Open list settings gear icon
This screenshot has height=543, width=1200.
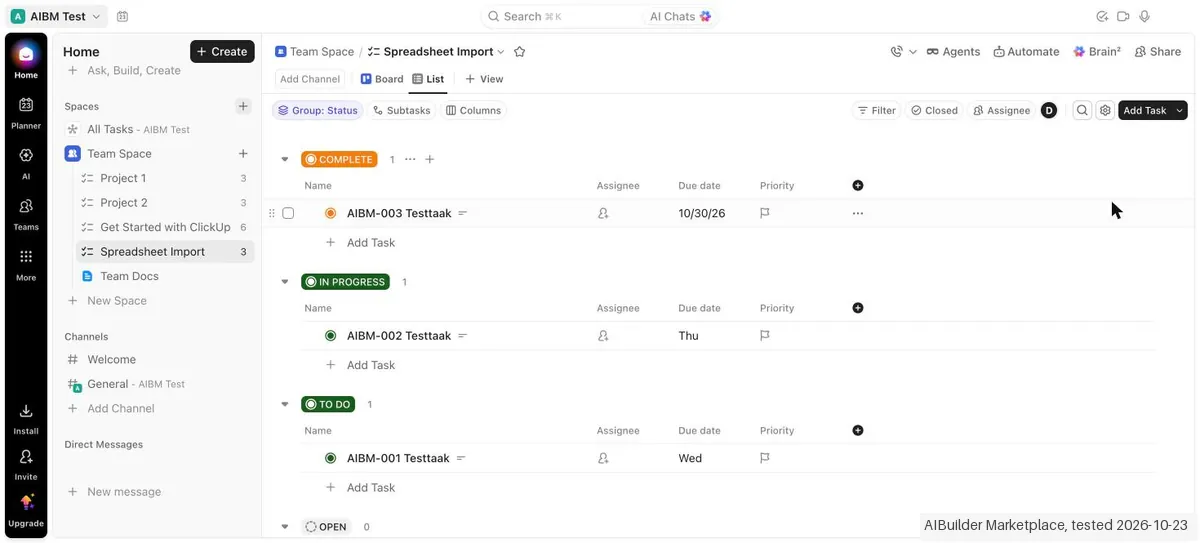(x=1105, y=110)
